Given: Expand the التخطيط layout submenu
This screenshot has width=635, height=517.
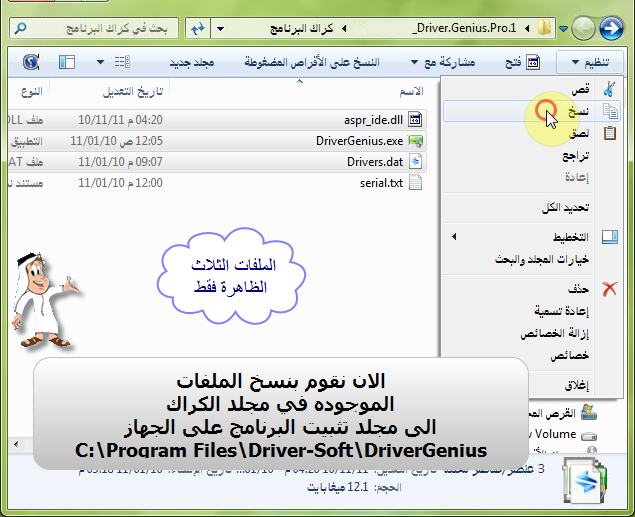Looking at the screenshot, I should coord(532,237).
